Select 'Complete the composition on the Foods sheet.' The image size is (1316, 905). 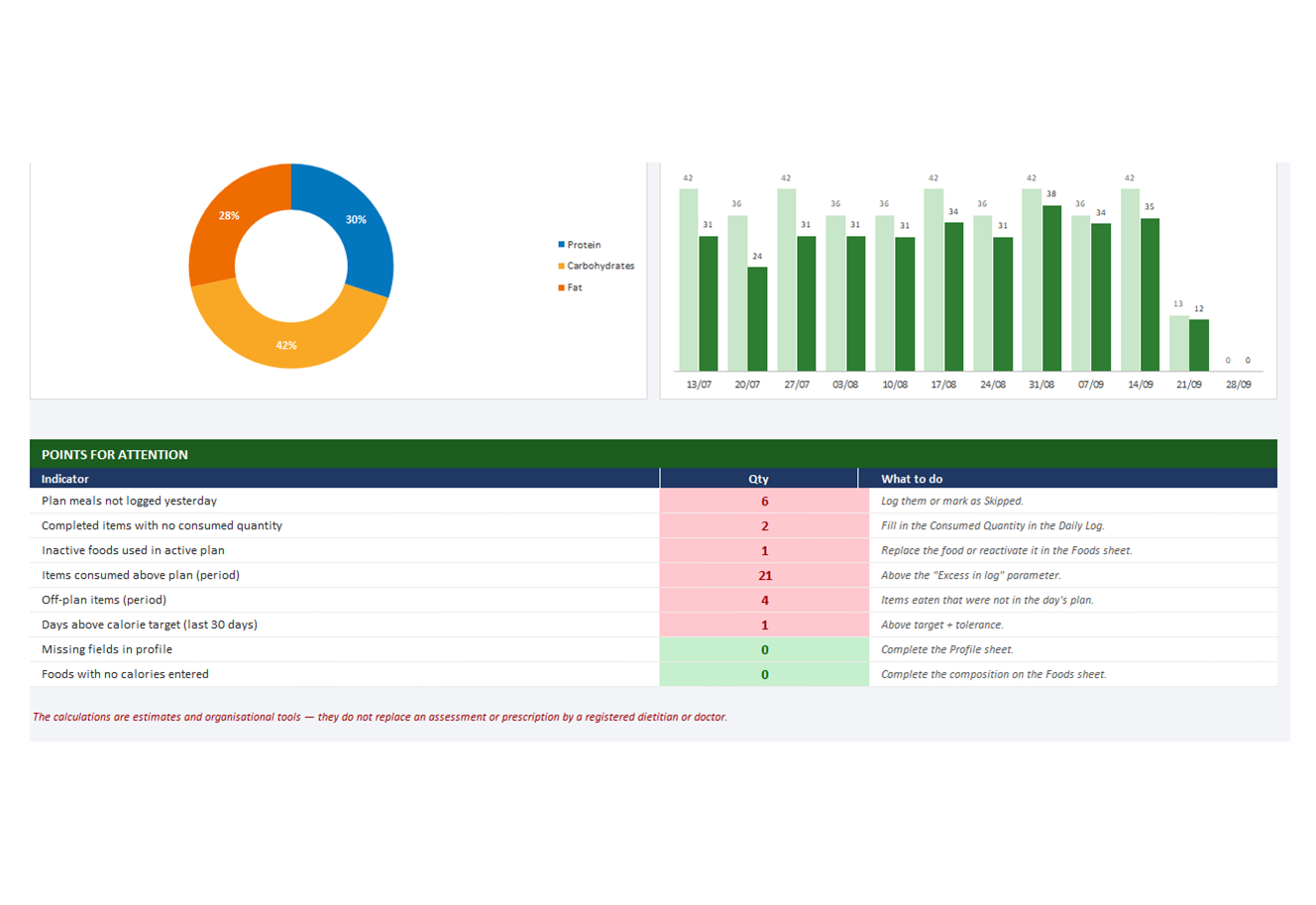[993, 674]
